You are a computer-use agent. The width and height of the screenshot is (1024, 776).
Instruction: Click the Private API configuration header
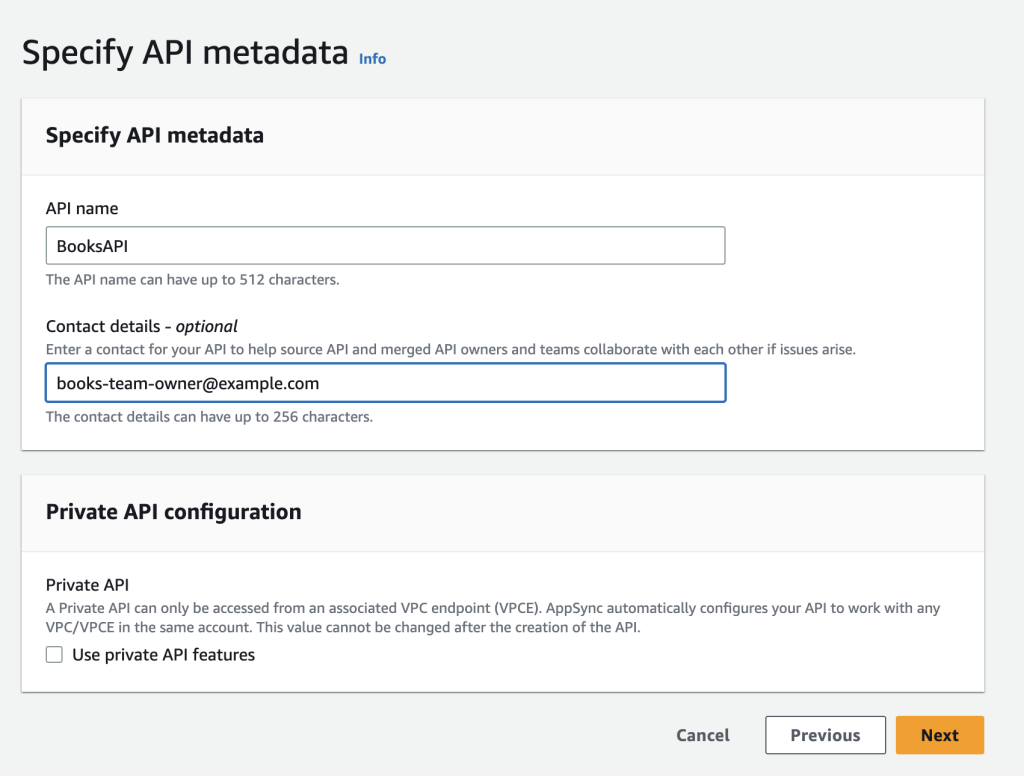pyautogui.click(x=172, y=511)
